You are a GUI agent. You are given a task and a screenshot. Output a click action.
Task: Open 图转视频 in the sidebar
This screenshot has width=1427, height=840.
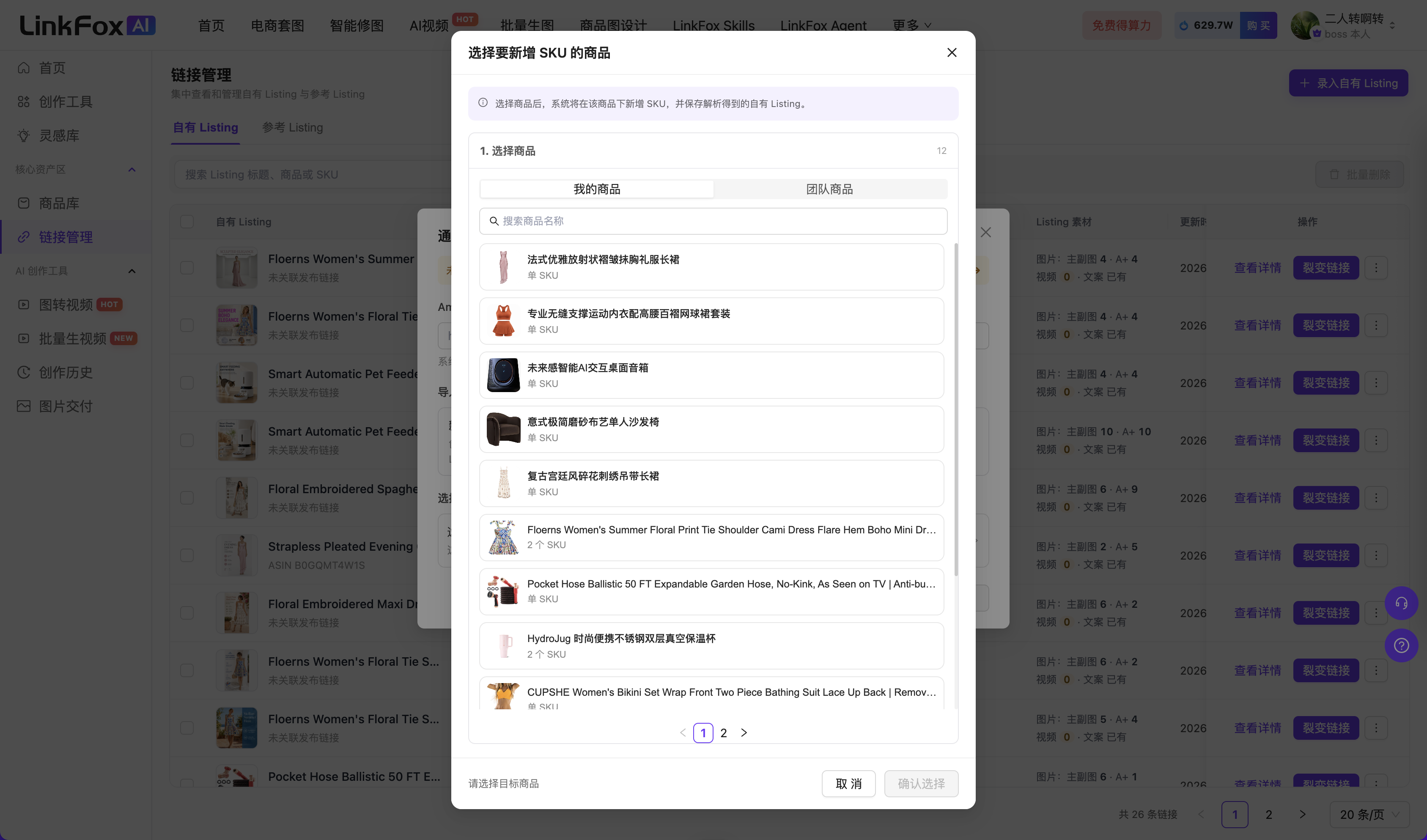coord(66,305)
